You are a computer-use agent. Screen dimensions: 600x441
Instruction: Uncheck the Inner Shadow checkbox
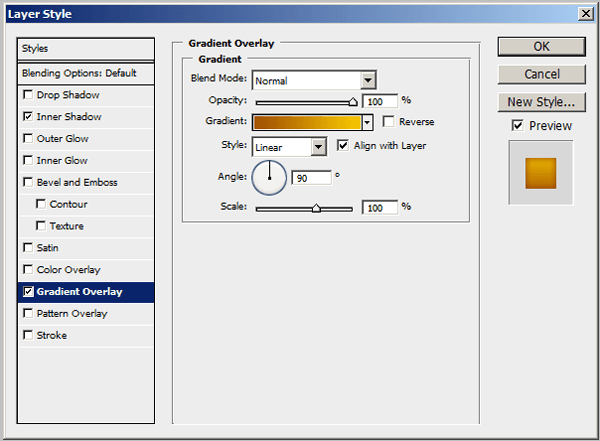pos(28,116)
